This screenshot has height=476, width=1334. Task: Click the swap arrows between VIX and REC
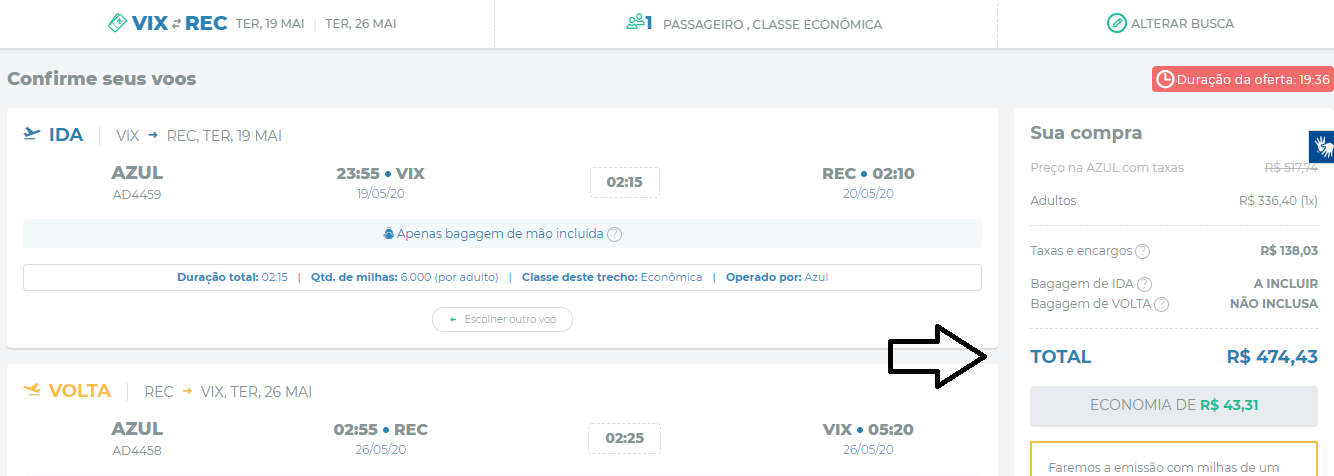[177, 24]
